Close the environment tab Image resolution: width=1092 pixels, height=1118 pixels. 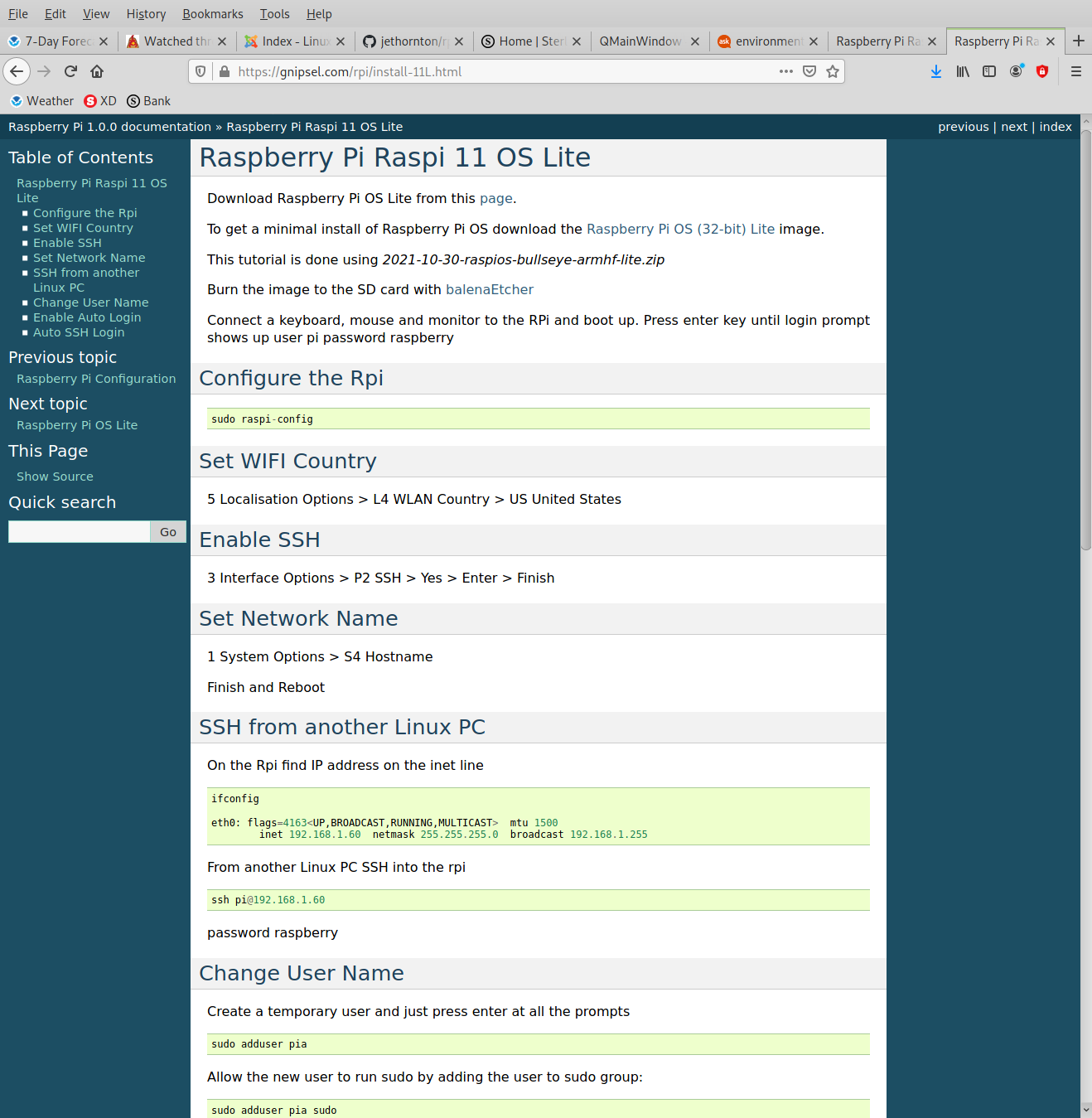point(814,41)
